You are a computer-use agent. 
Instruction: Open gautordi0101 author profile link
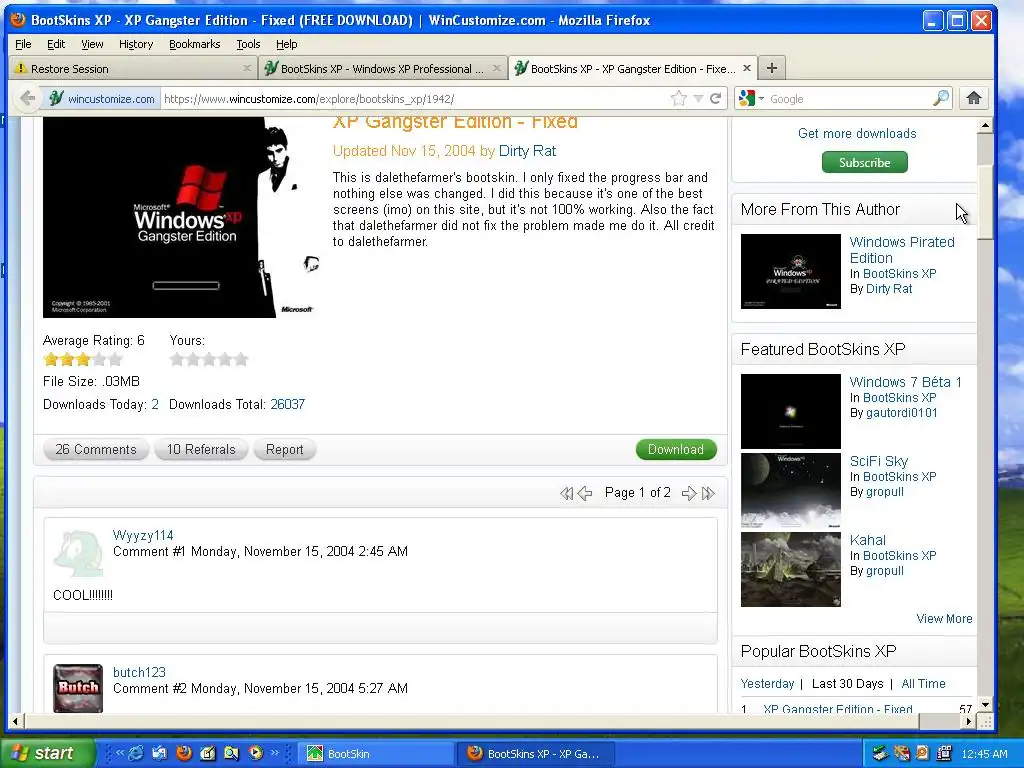pyautogui.click(x=901, y=413)
